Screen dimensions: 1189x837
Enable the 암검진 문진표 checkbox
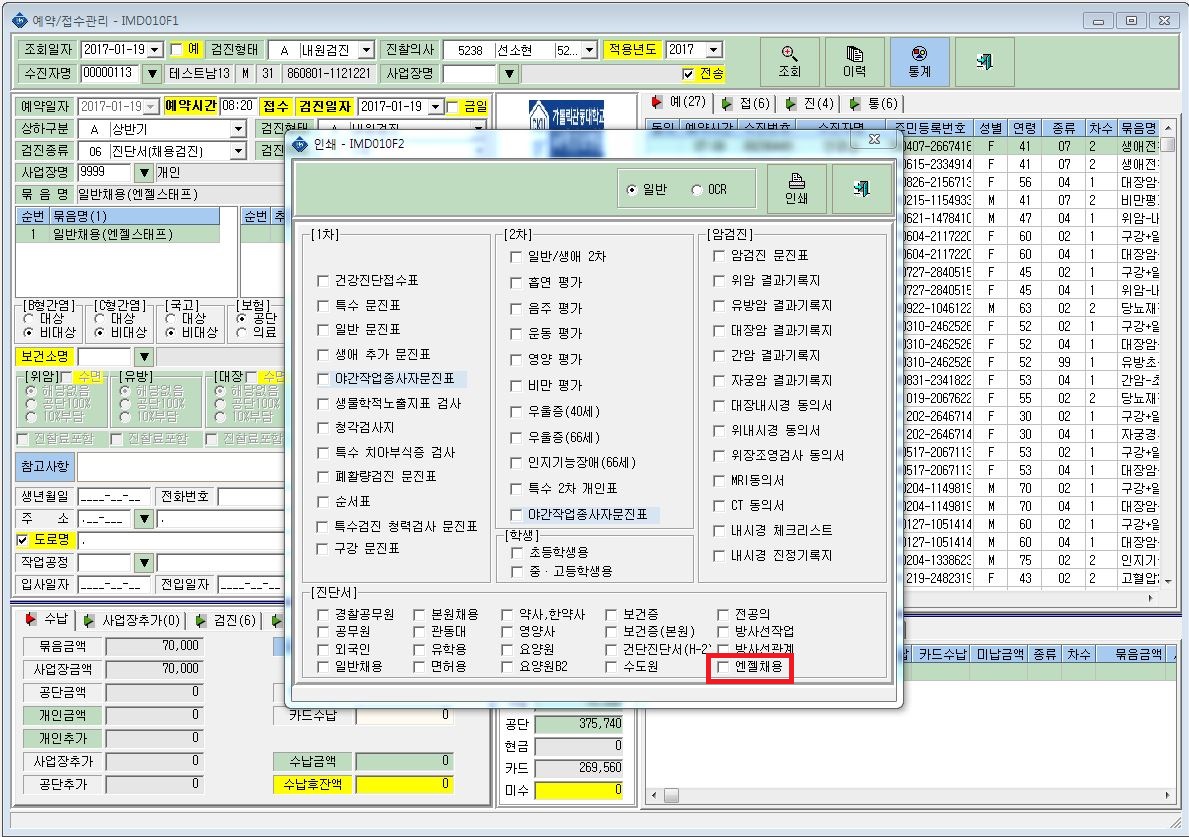pos(719,256)
